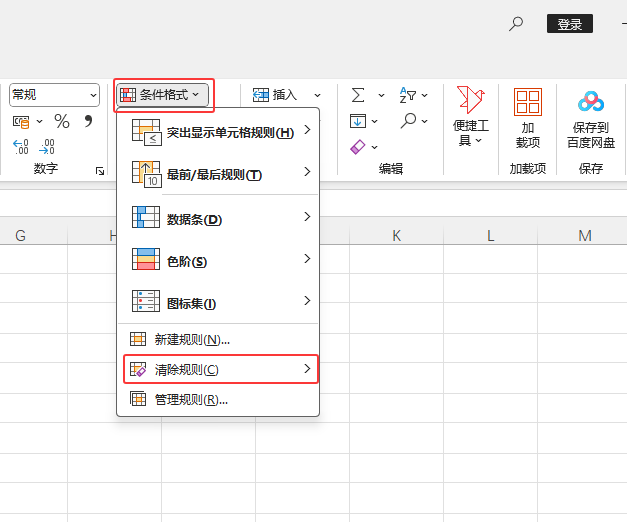Viewport: 627px width, 522px height.
Task: Open the 加载项 add-ins button
Action: 527,117
